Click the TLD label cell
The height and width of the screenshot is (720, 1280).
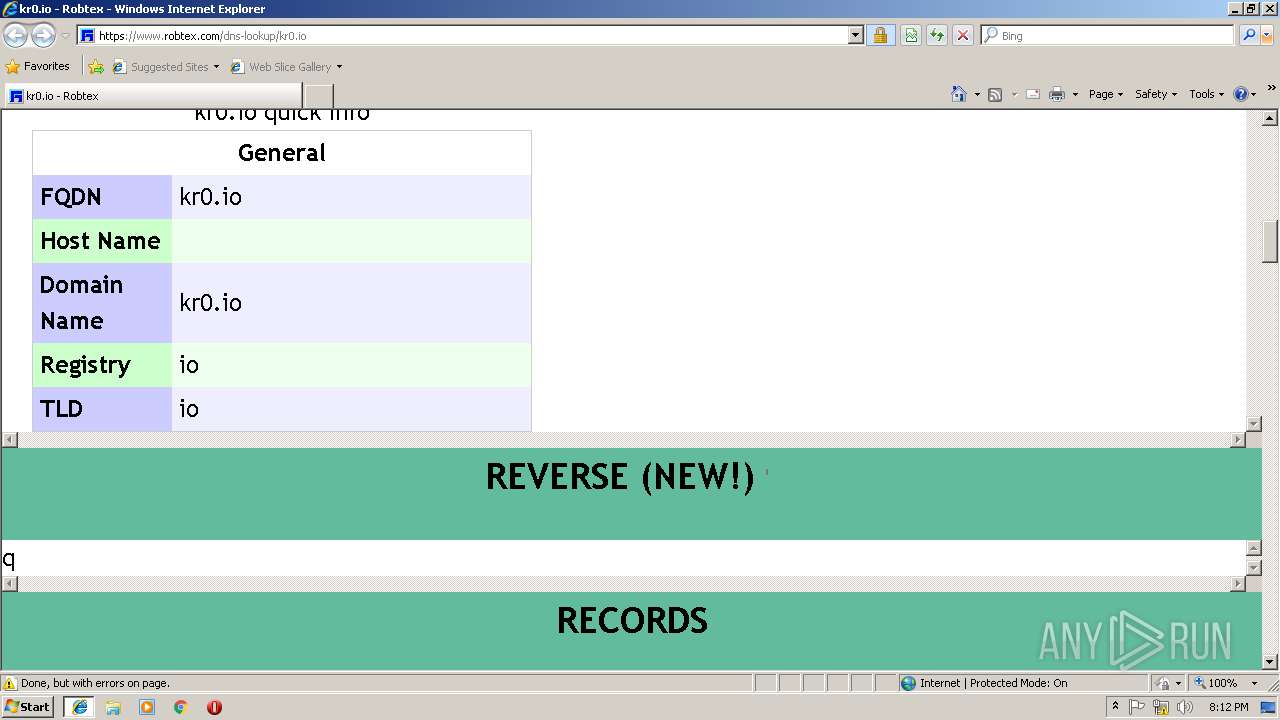click(102, 409)
